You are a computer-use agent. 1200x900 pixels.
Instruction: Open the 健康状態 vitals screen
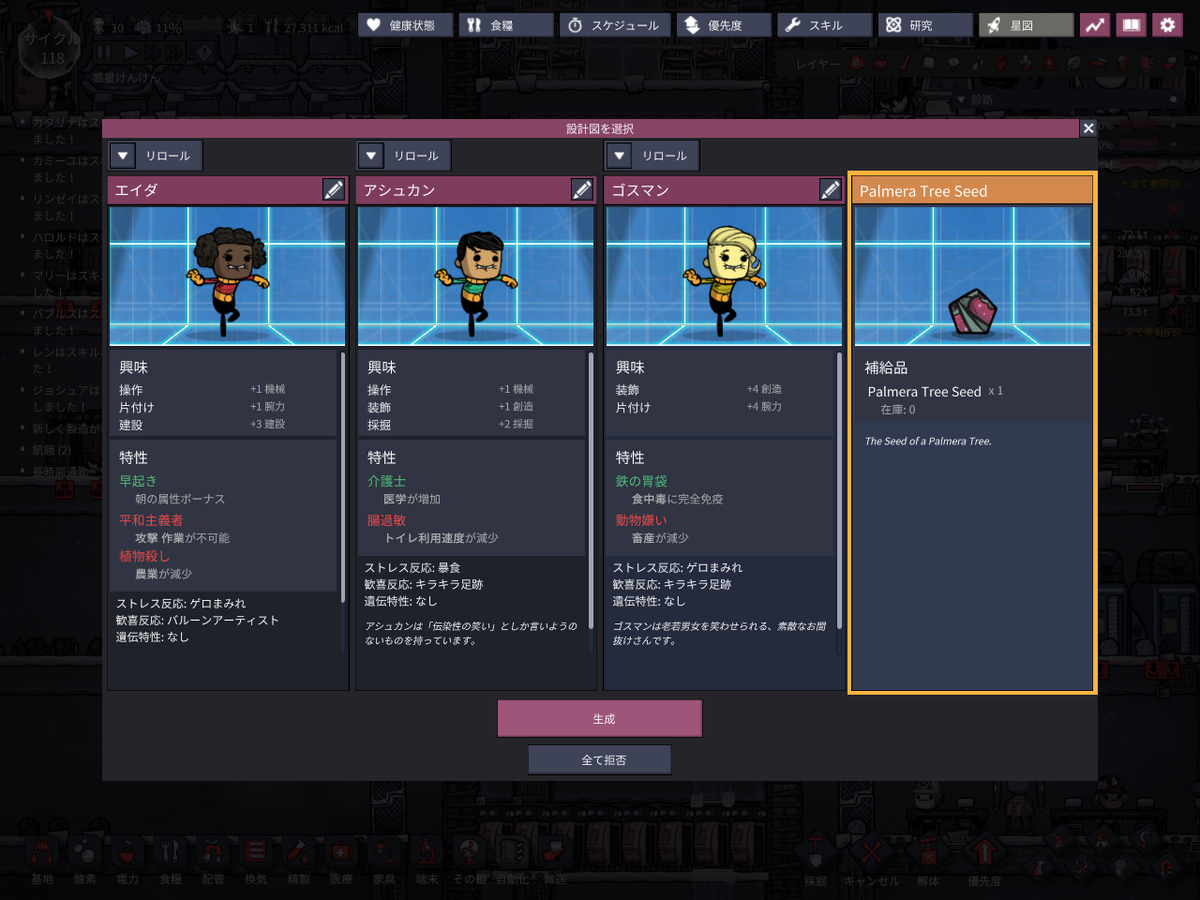[x=405, y=25]
